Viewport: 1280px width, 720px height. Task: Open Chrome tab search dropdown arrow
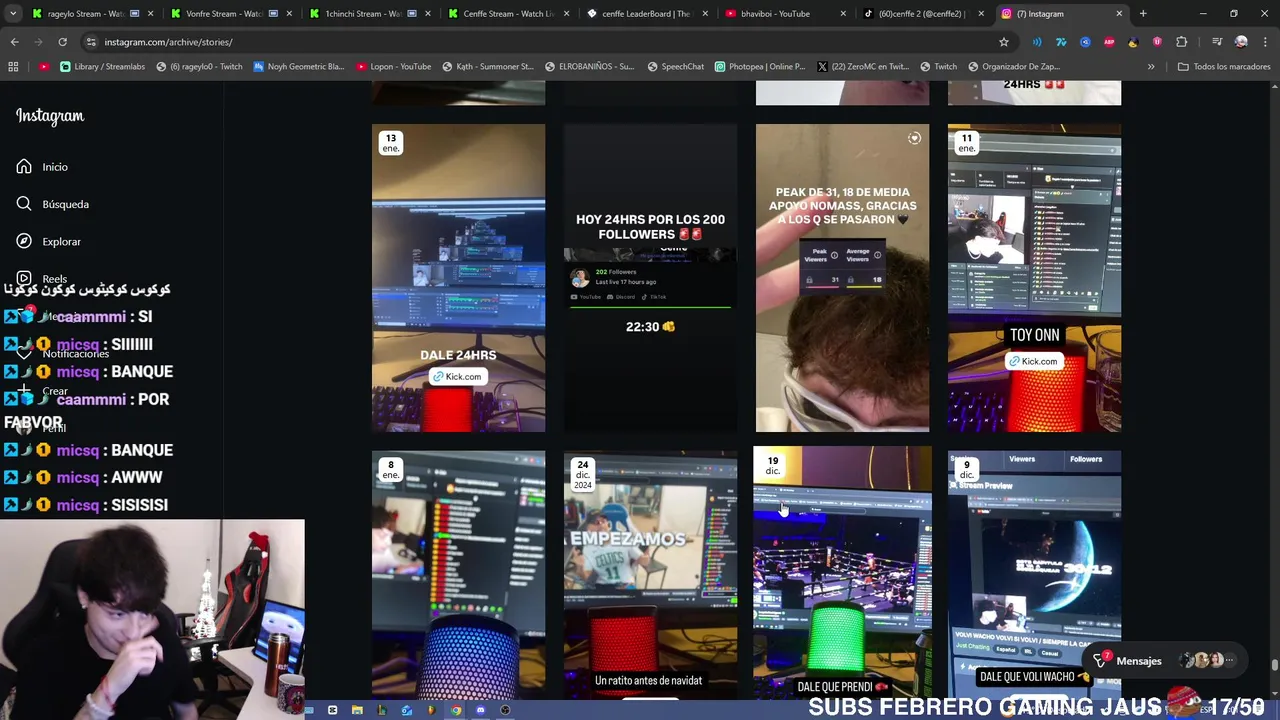(x=14, y=14)
